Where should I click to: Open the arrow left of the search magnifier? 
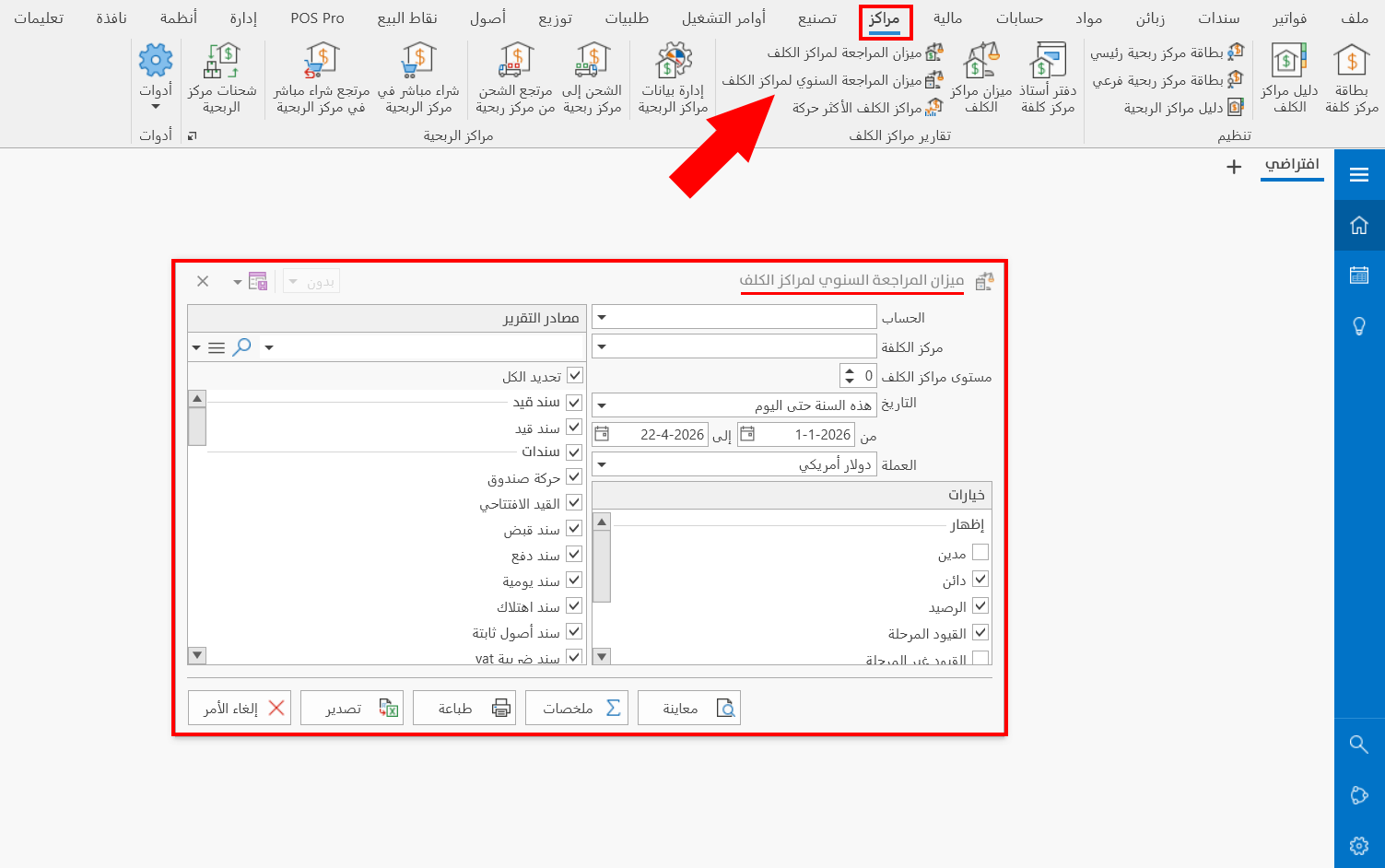tap(269, 347)
